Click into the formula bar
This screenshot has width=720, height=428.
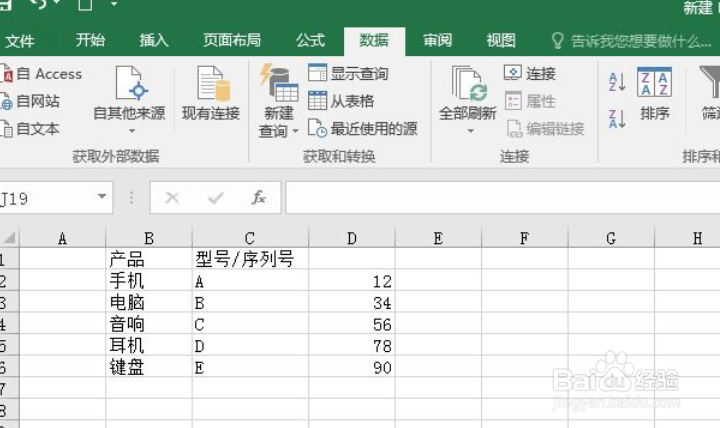[503, 198]
